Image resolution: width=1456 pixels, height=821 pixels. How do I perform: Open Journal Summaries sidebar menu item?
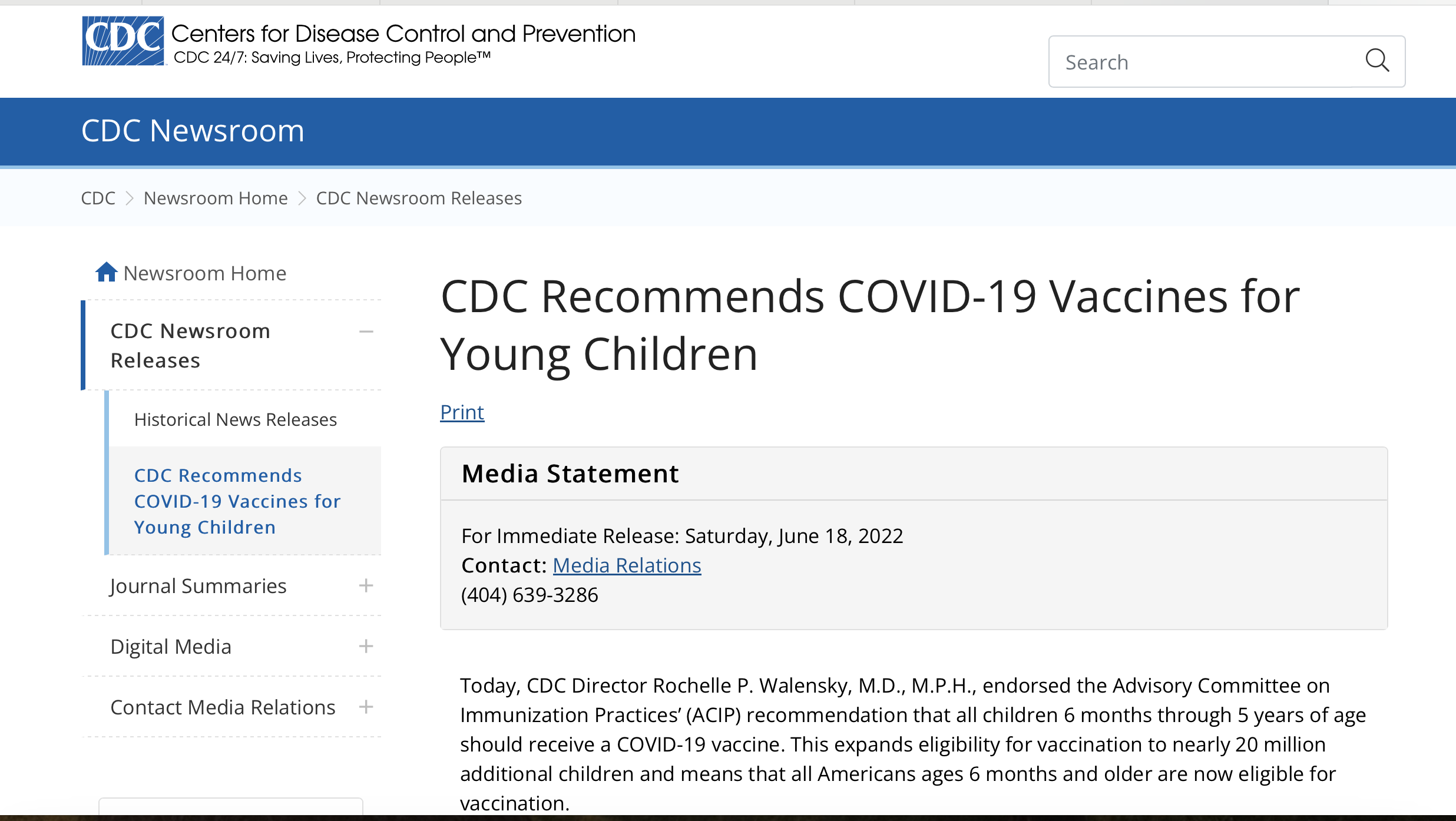click(198, 586)
